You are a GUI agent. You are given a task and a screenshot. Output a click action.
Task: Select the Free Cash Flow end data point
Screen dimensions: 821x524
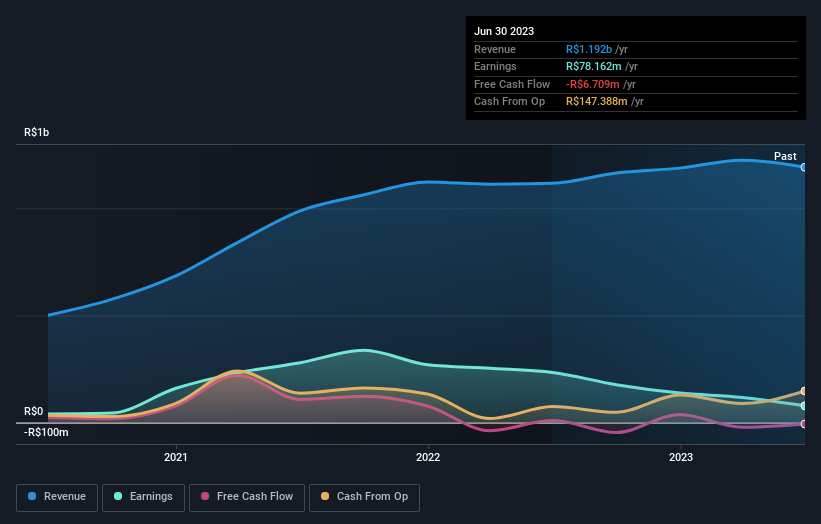click(x=803, y=424)
